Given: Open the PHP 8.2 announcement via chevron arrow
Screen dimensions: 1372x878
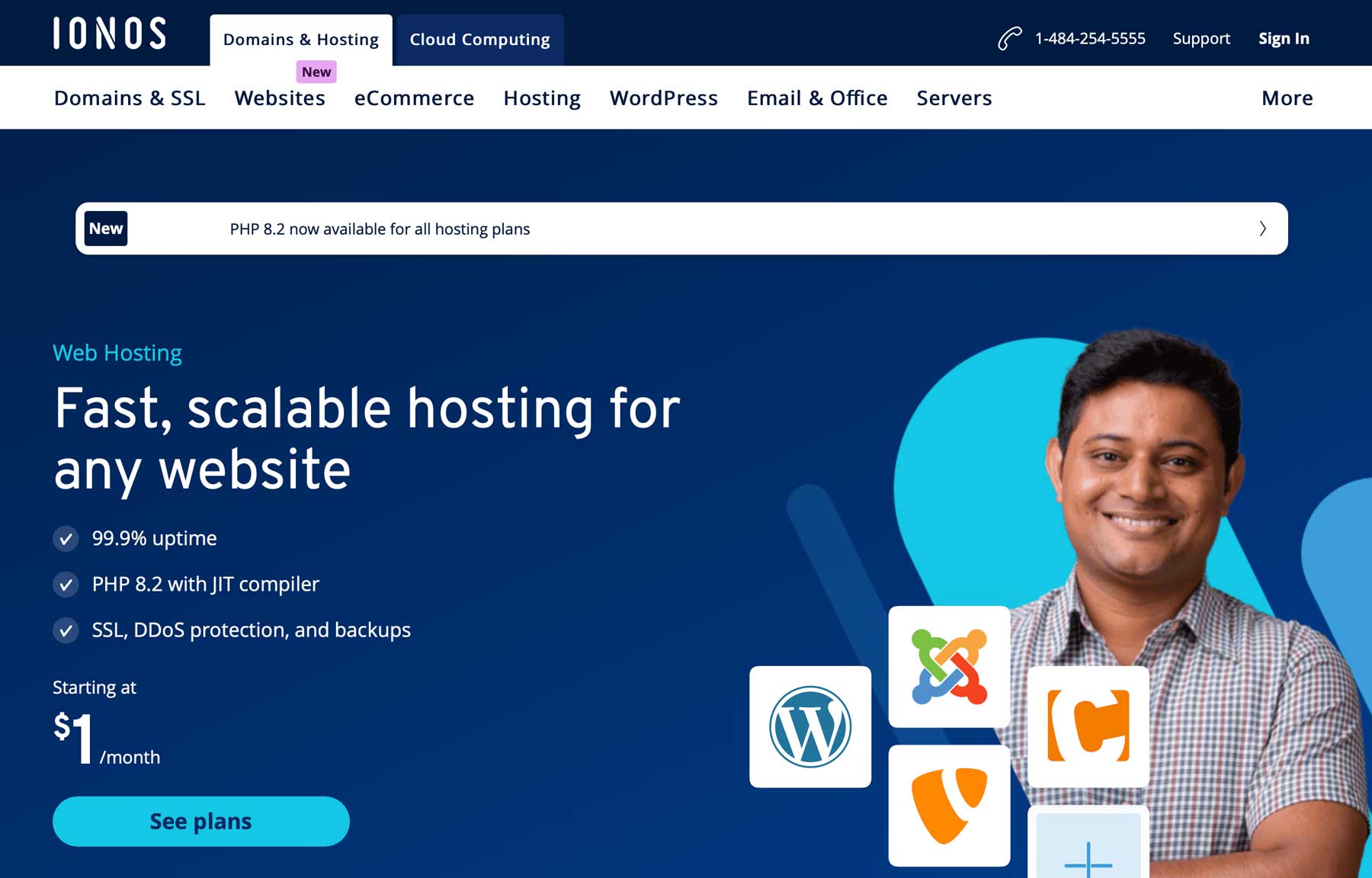Looking at the screenshot, I should 1261,229.
